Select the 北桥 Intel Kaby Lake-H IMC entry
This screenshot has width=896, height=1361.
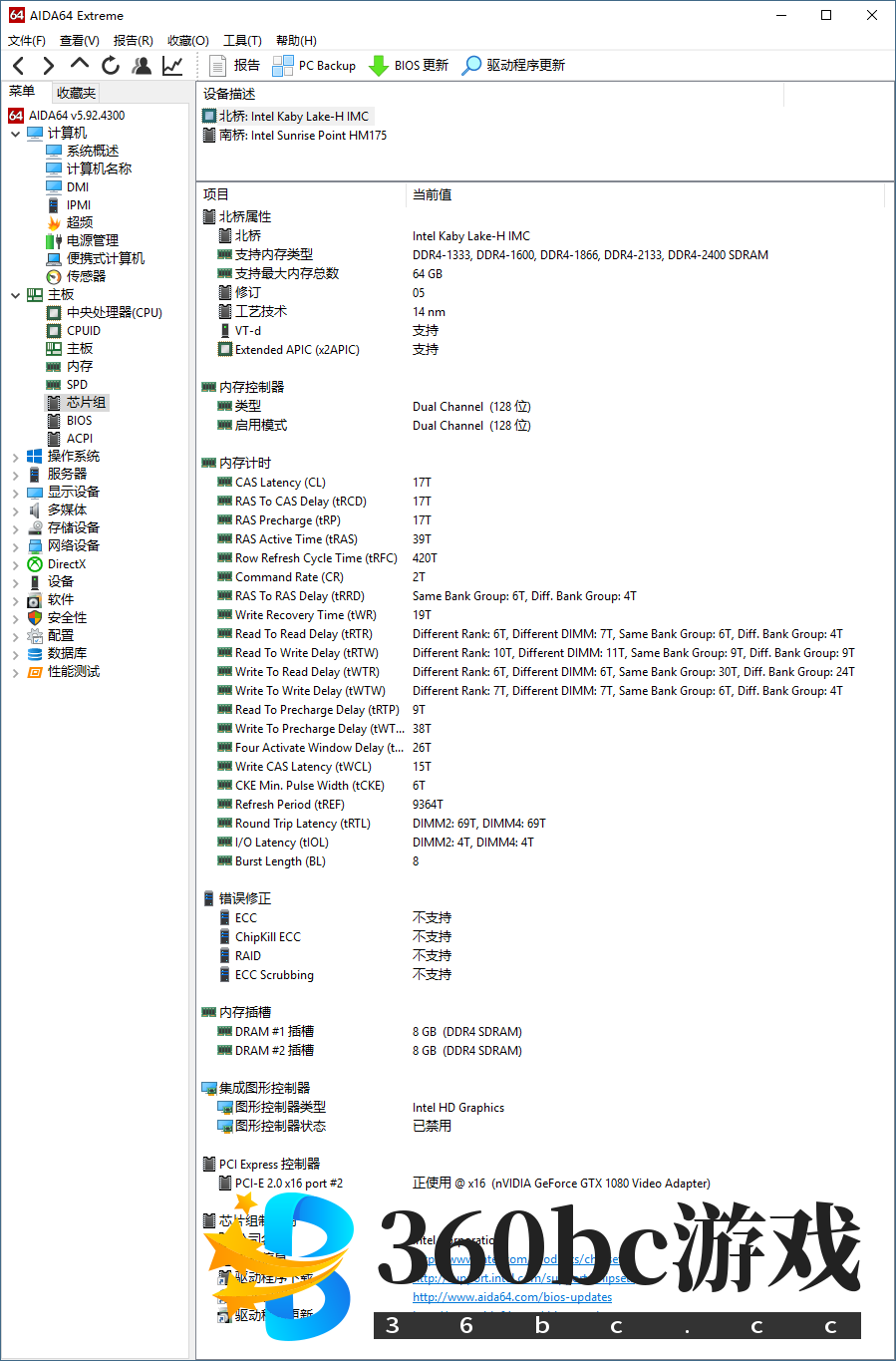tap(293, 117)
